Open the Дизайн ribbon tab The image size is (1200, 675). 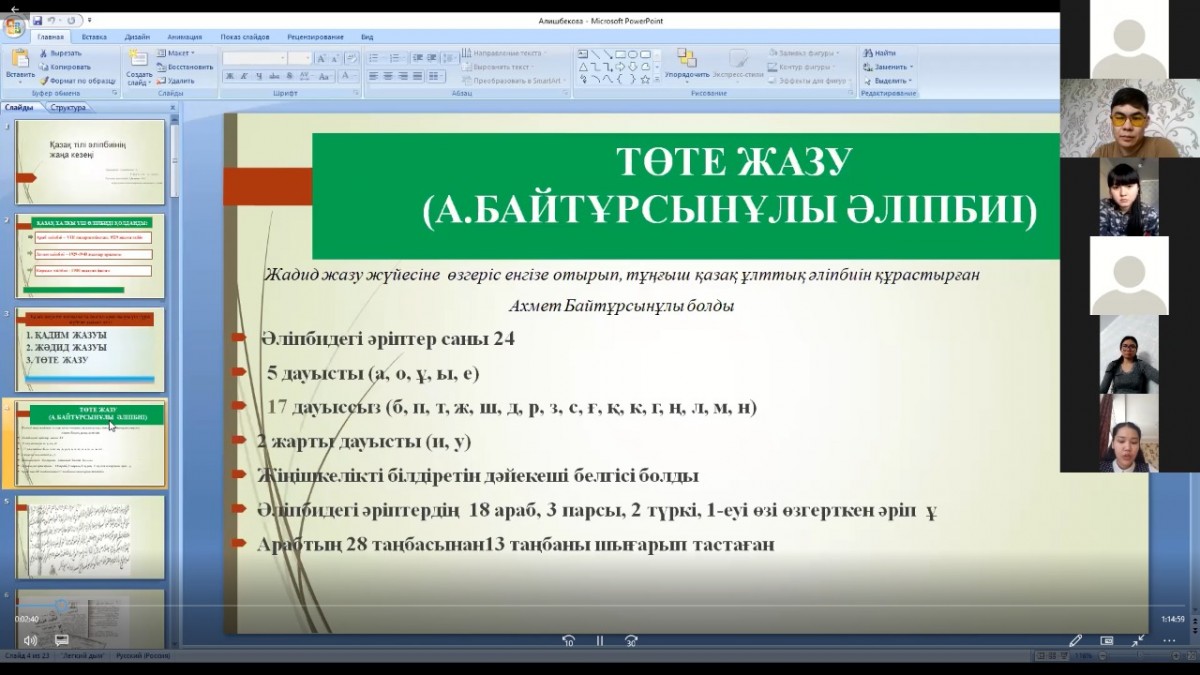(137, 36)
